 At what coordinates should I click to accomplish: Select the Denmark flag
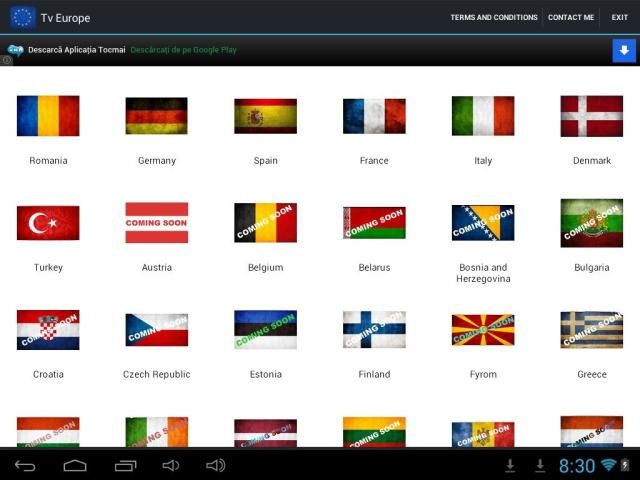[591, 116]
